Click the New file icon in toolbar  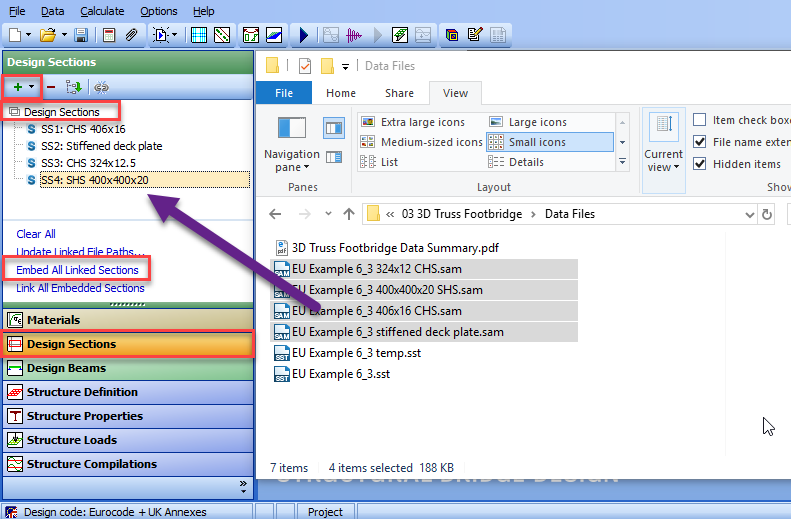point(15,35)
